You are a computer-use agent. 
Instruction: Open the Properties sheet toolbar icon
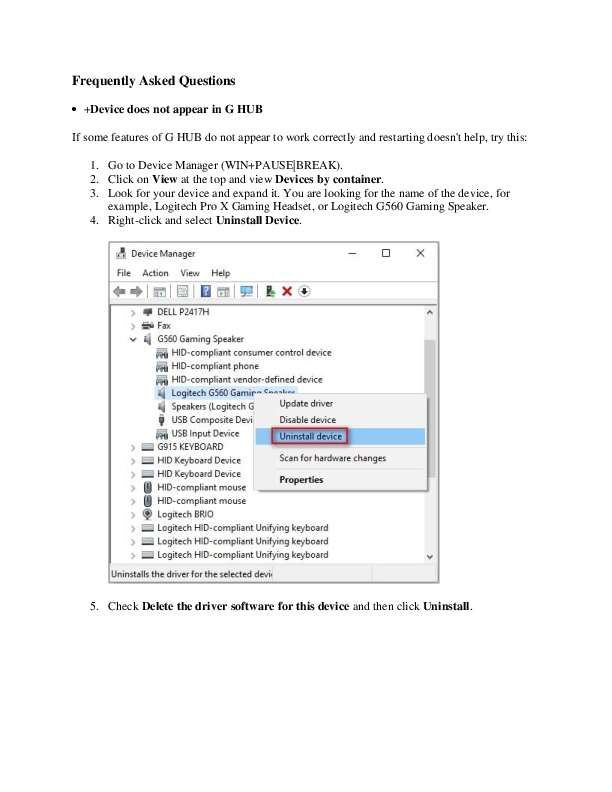[183, 291]
